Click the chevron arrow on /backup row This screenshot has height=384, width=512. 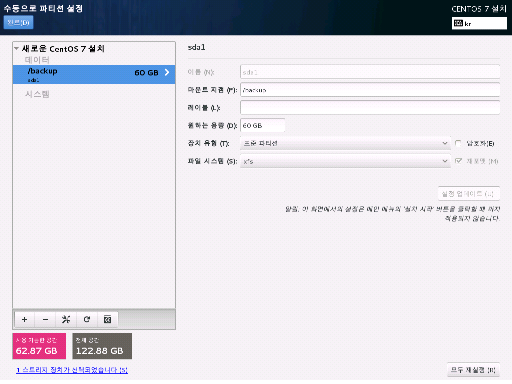click(167, 72)
